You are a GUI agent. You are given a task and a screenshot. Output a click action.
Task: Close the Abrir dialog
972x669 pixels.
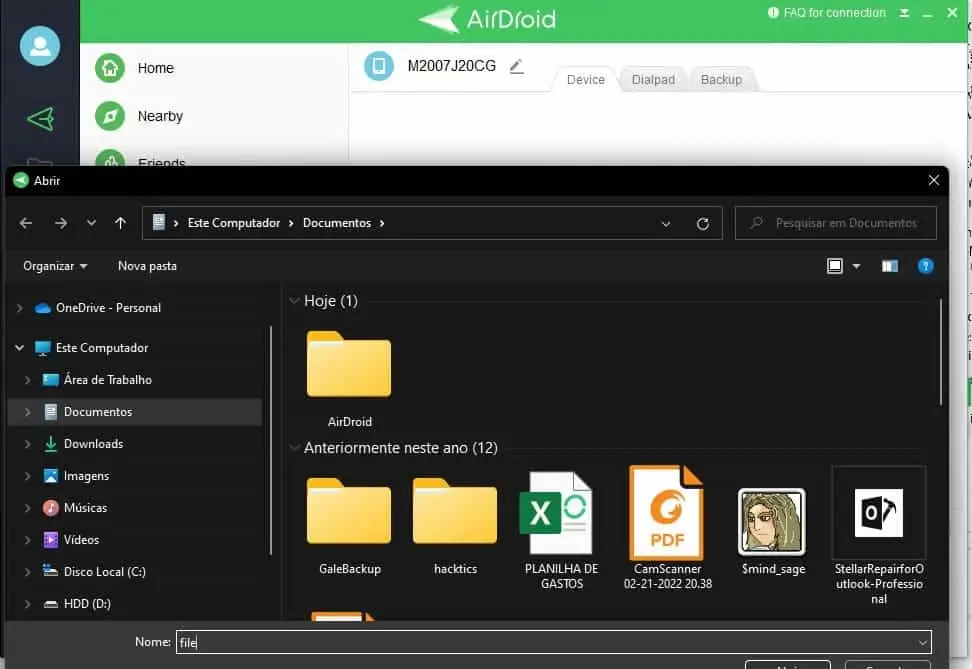tap(934, 180)
